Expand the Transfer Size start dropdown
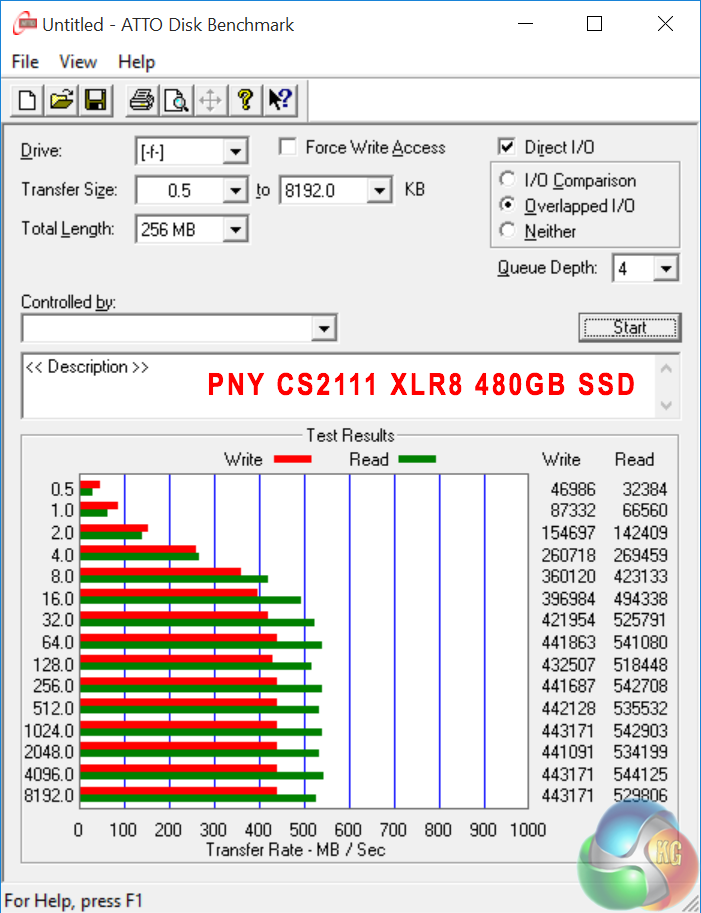Viewport: 701px width, 913px height. (x=235, y=191)
